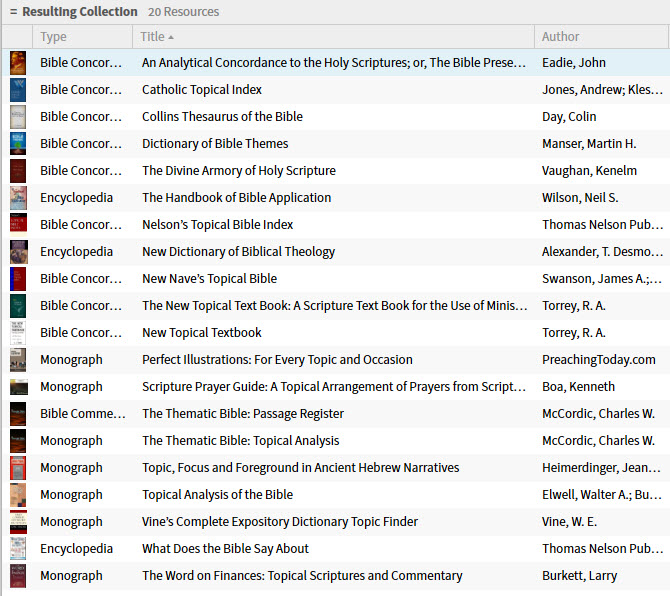Click the New Topical Text Book: A Scripture cover
This screenshot has height=596, width=670.
point(18,305)
